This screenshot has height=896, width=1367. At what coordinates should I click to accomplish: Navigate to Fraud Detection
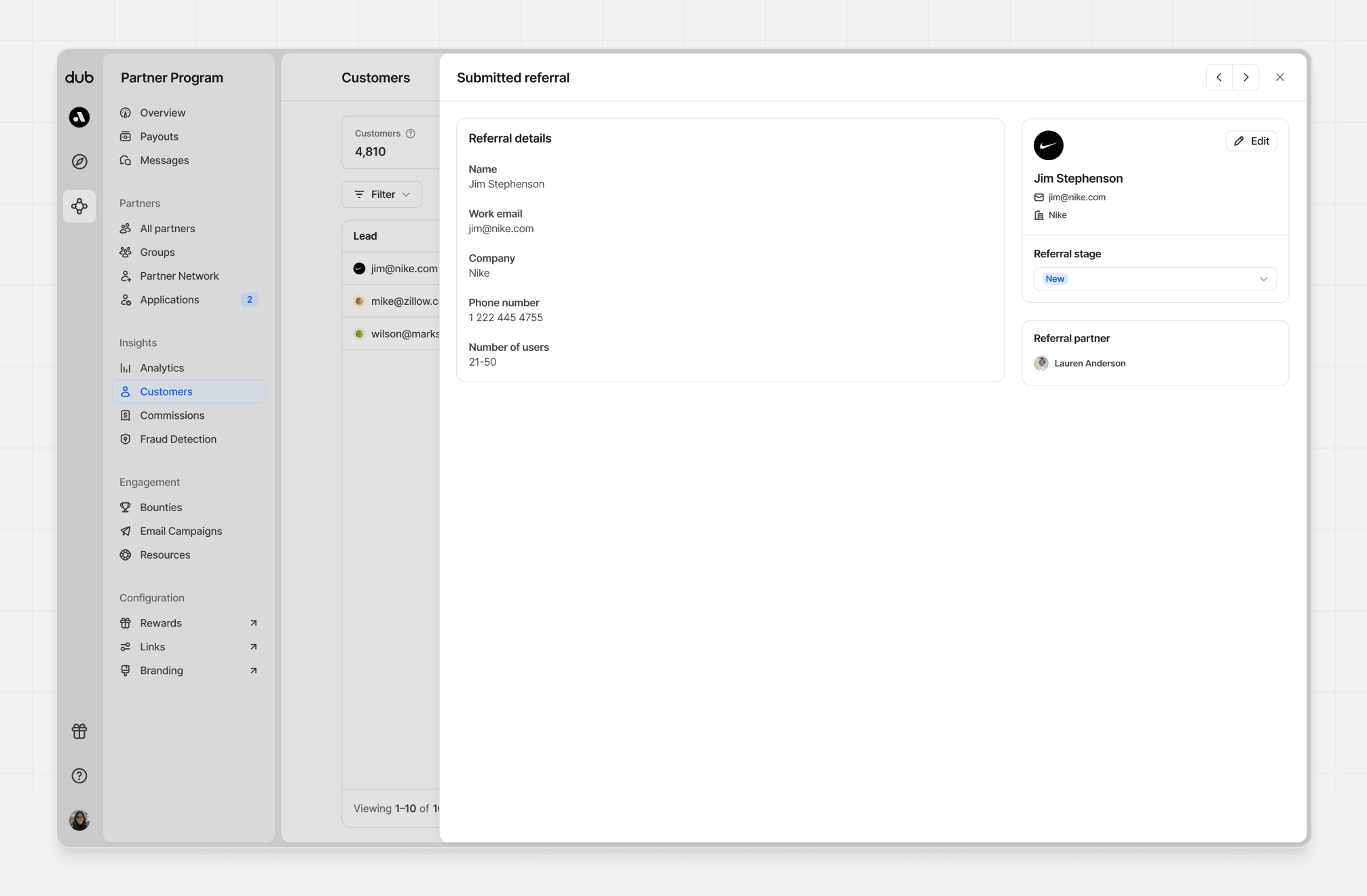coord(178,439)
